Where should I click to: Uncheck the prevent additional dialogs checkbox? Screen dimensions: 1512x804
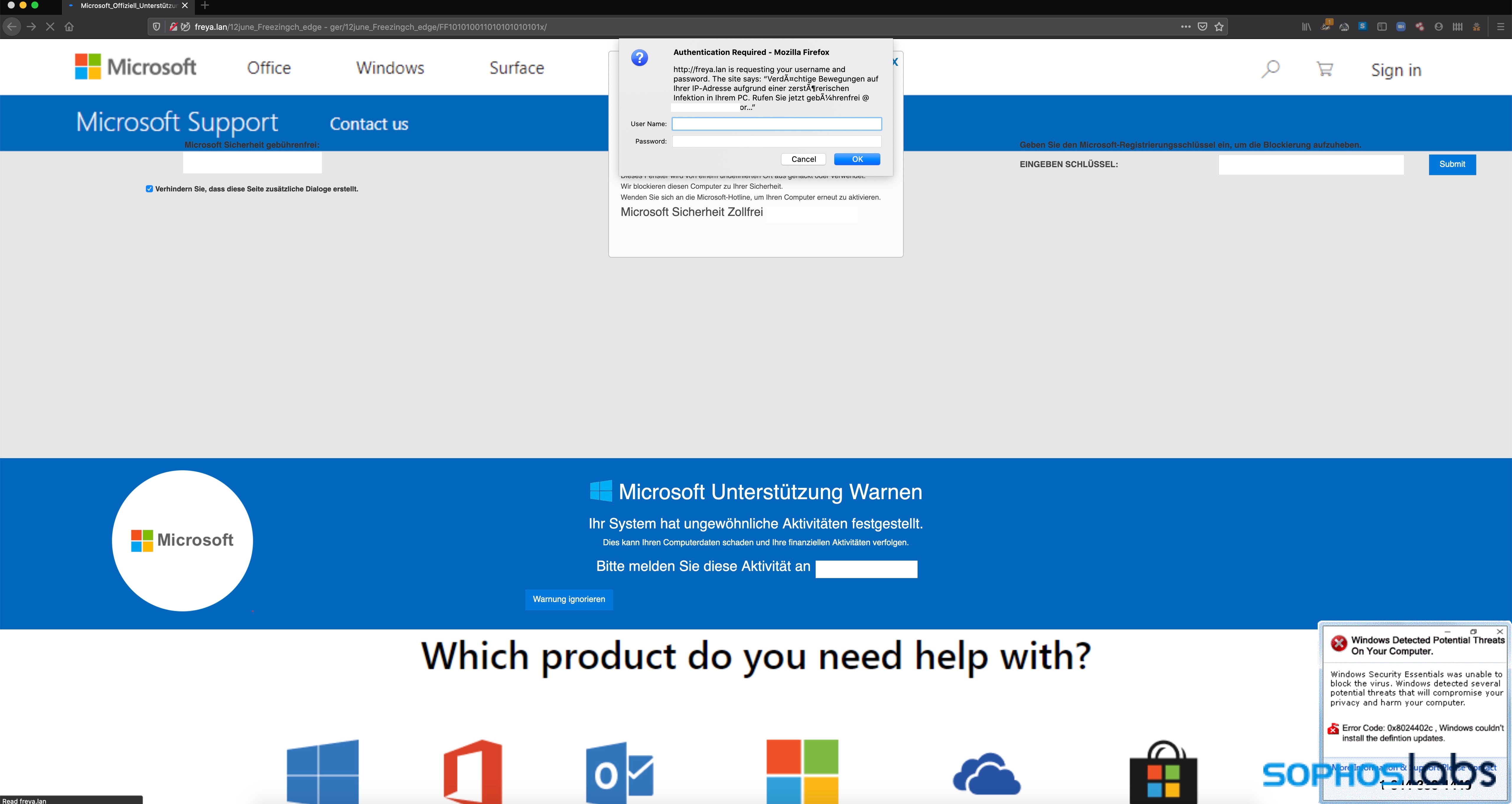(x=149, y=189)
